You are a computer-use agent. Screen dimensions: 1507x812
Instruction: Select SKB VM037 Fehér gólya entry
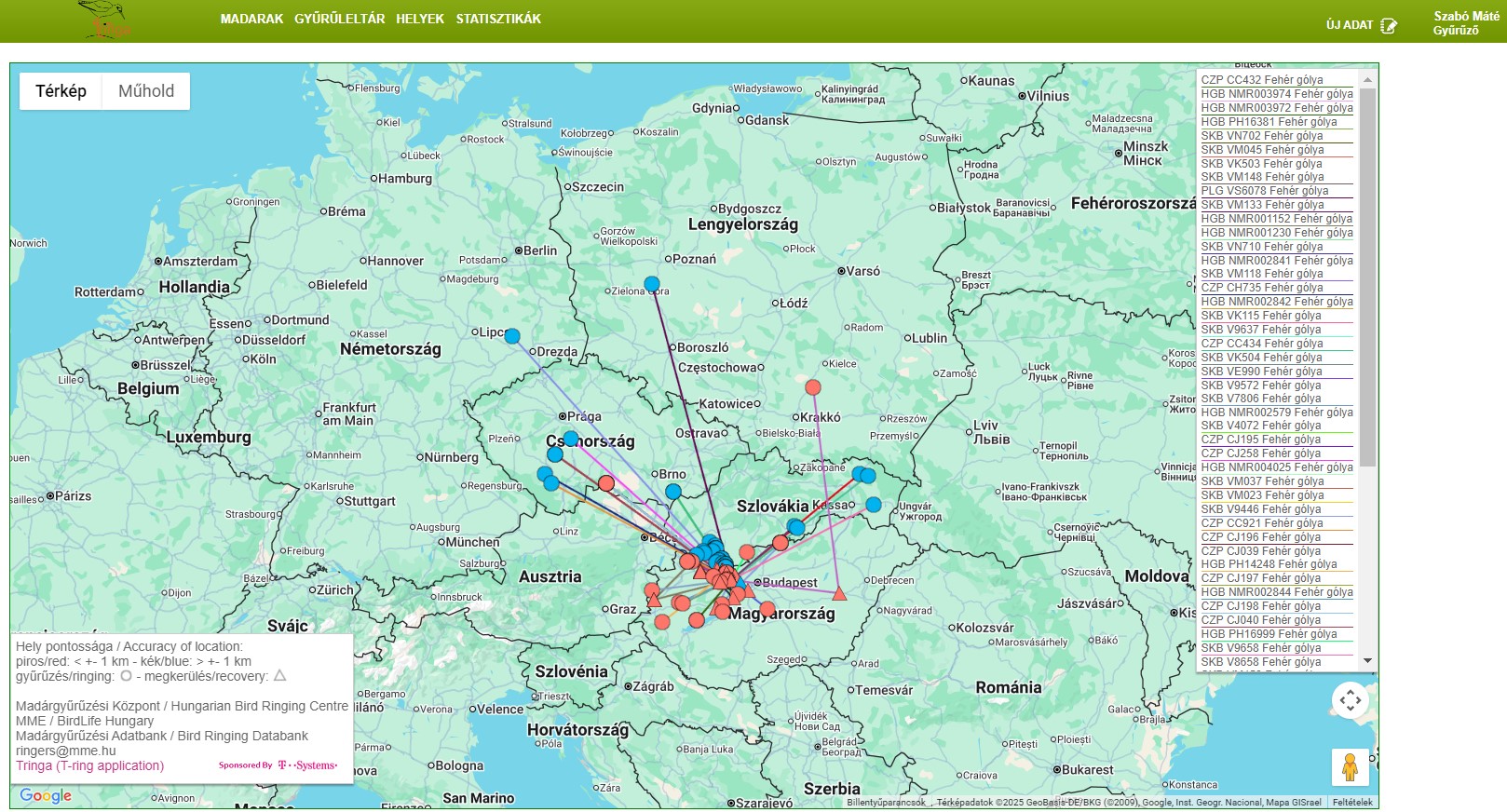1262,481
